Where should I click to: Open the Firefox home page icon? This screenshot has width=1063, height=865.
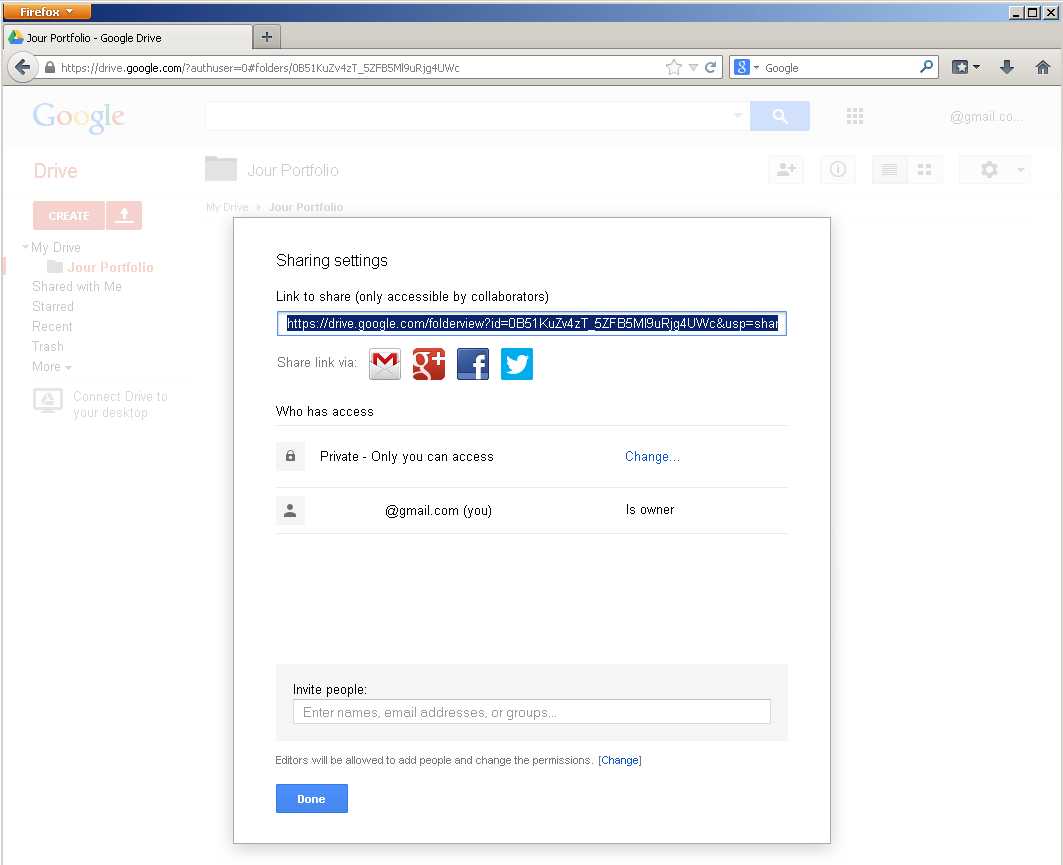point(1042,68)
